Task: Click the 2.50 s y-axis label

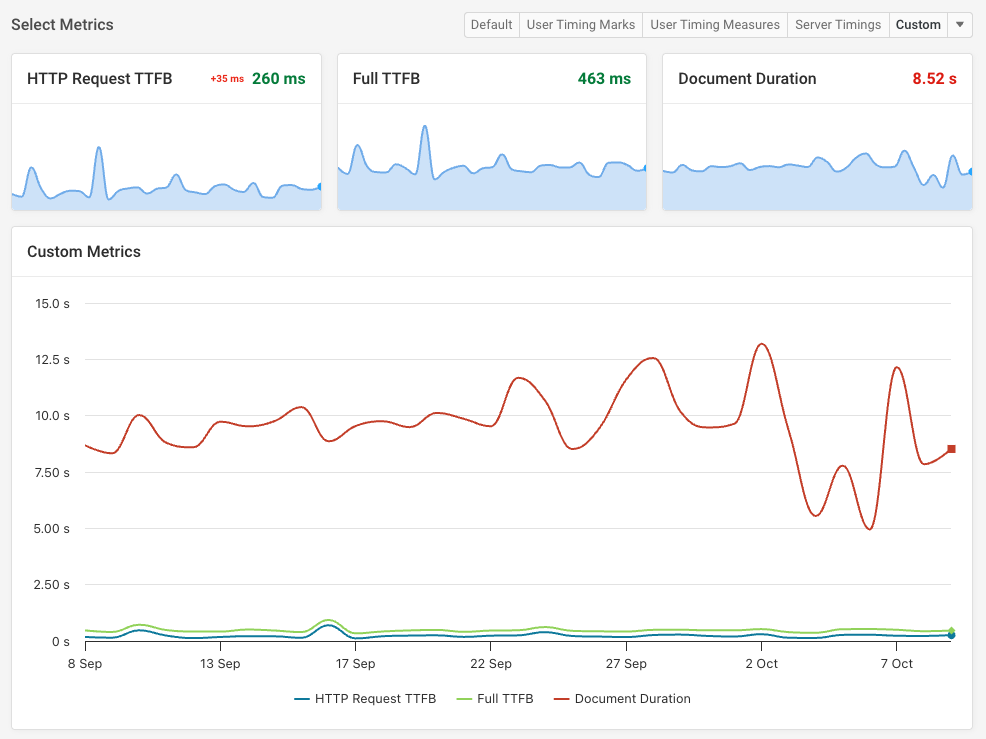Action: (52, 585)
